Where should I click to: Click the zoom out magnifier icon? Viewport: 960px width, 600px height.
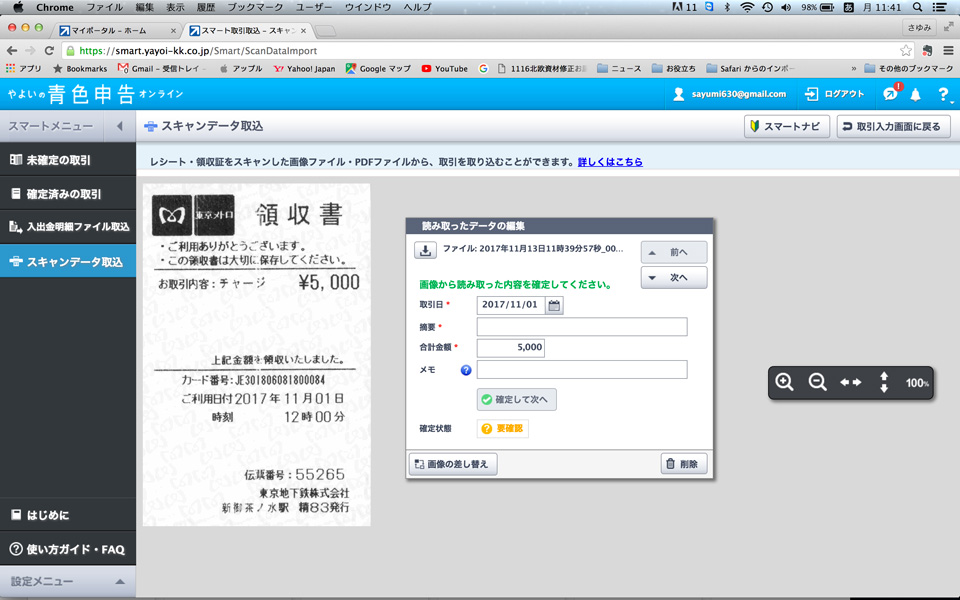[x=817, y=382]
